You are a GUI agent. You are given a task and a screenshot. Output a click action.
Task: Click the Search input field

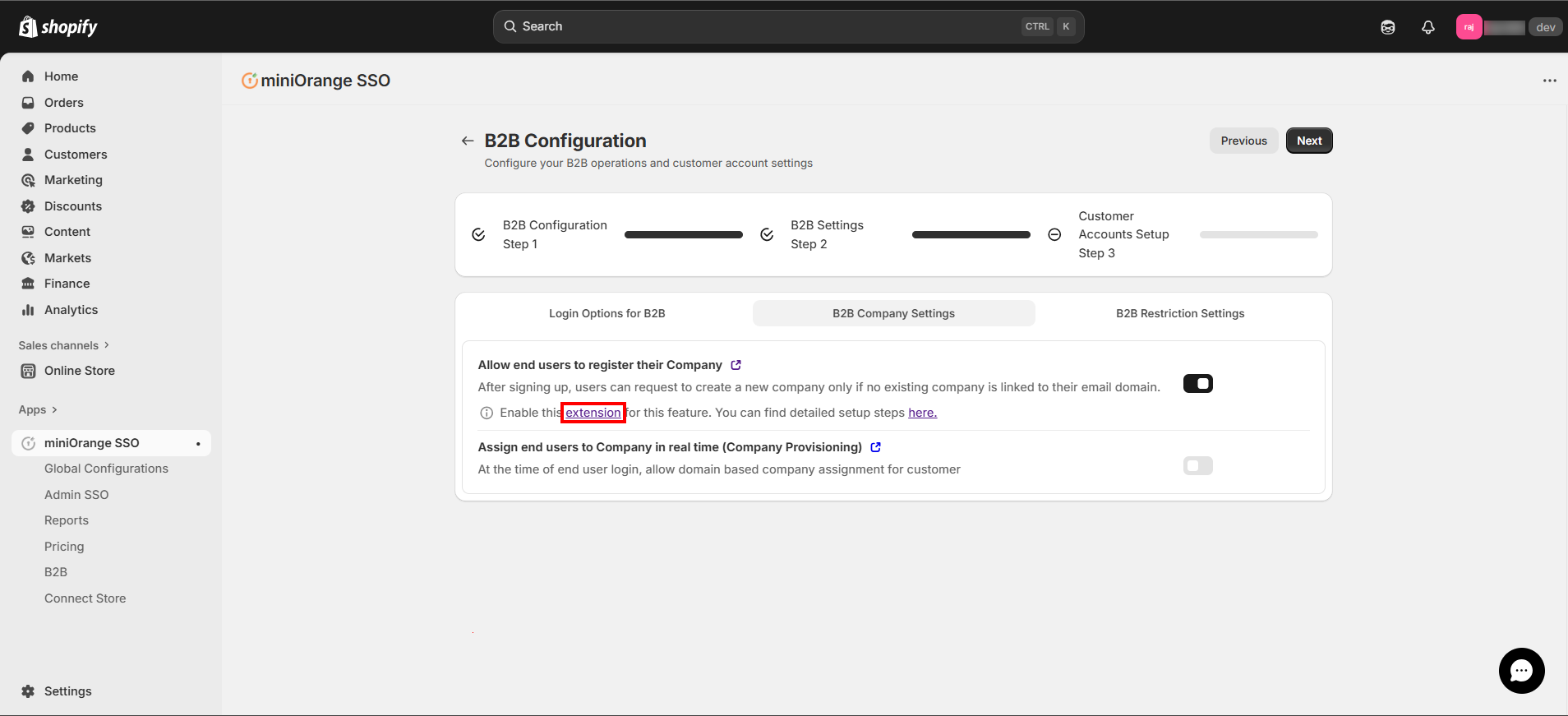[788, 26]
